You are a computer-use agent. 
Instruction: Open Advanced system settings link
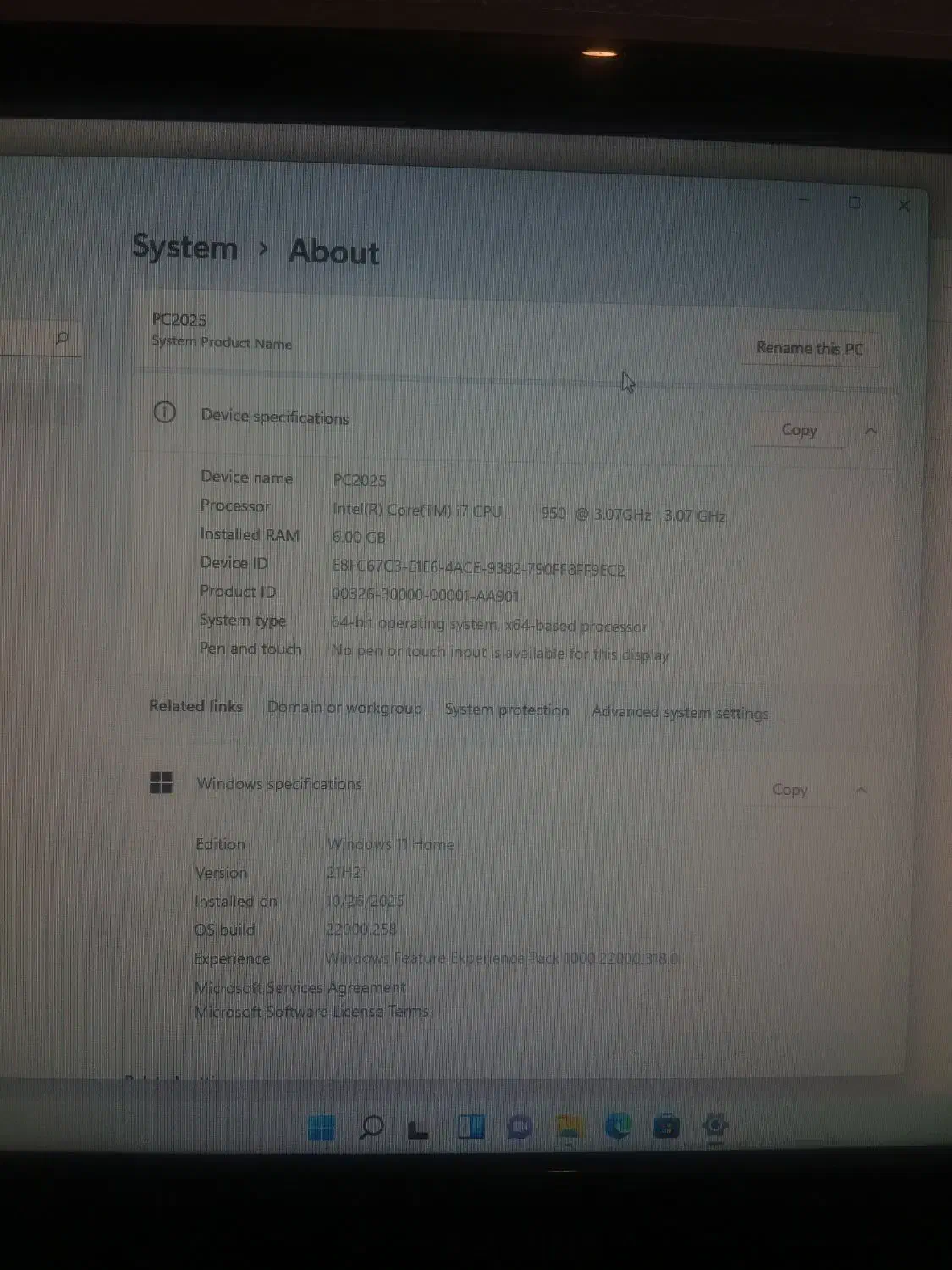coord(680,712)
